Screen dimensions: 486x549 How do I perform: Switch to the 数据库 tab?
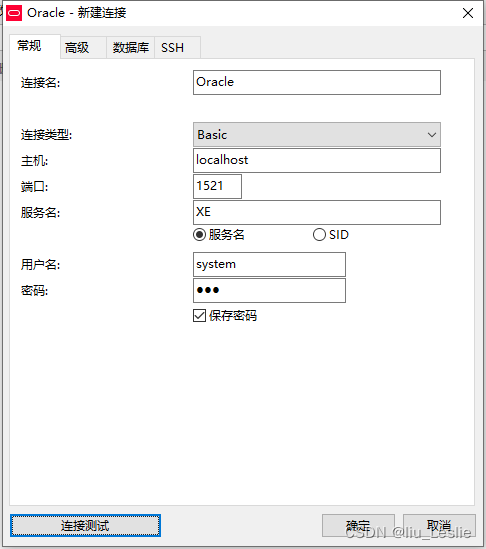pyautogui.click(x=131, y=47)
